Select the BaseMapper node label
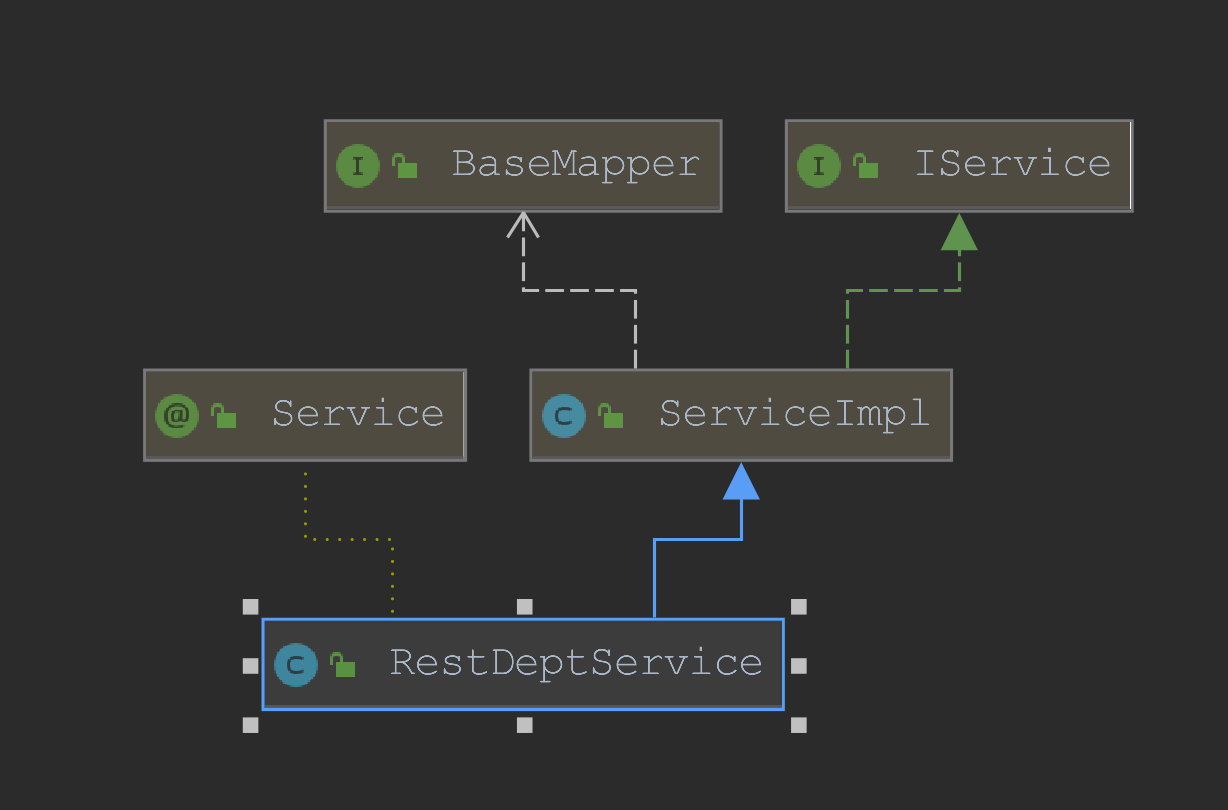The height and width of the screenshot is (810, 1228). tap(575, 164)
